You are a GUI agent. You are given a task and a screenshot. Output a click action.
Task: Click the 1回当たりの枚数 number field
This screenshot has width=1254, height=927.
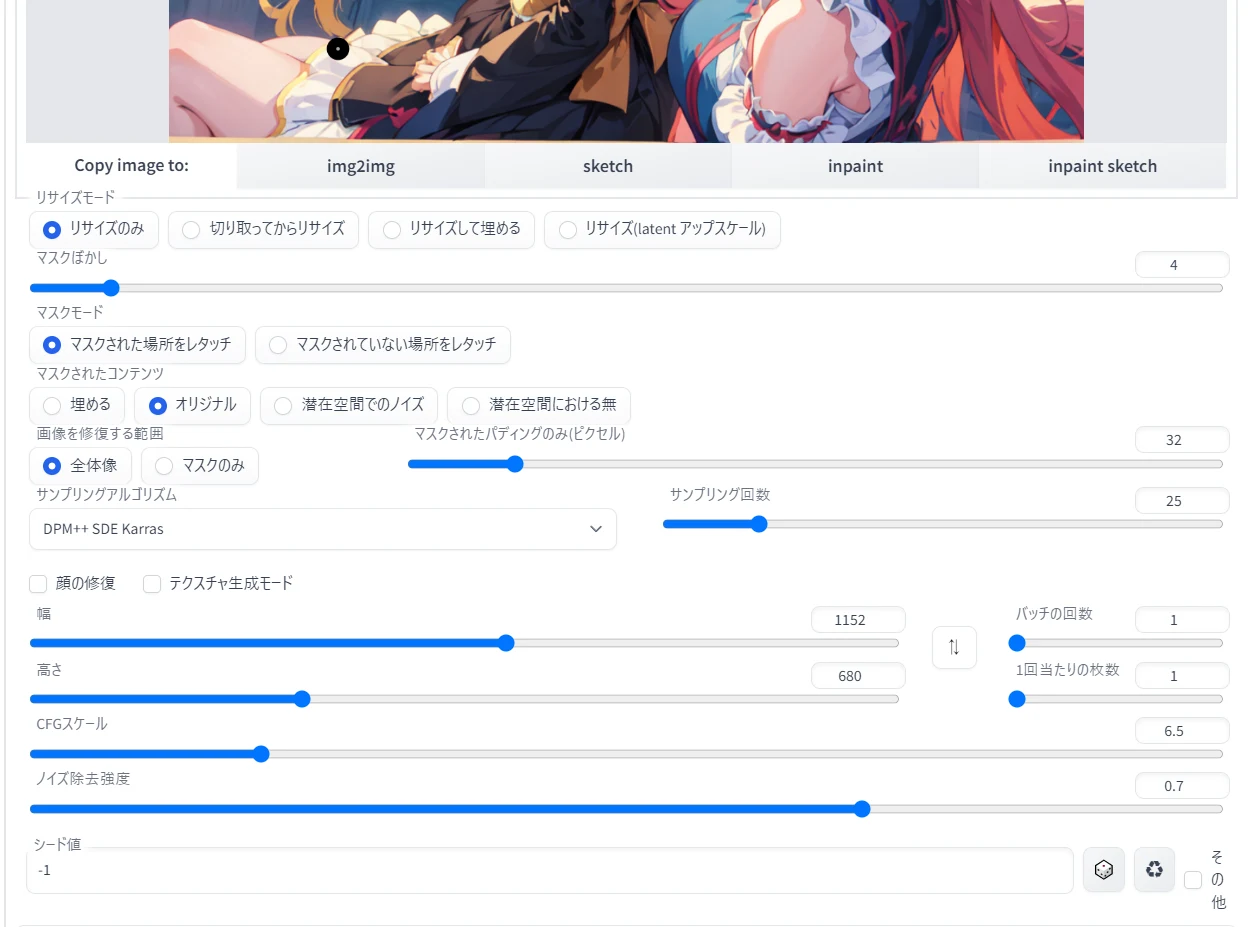tap(1182, 676)
